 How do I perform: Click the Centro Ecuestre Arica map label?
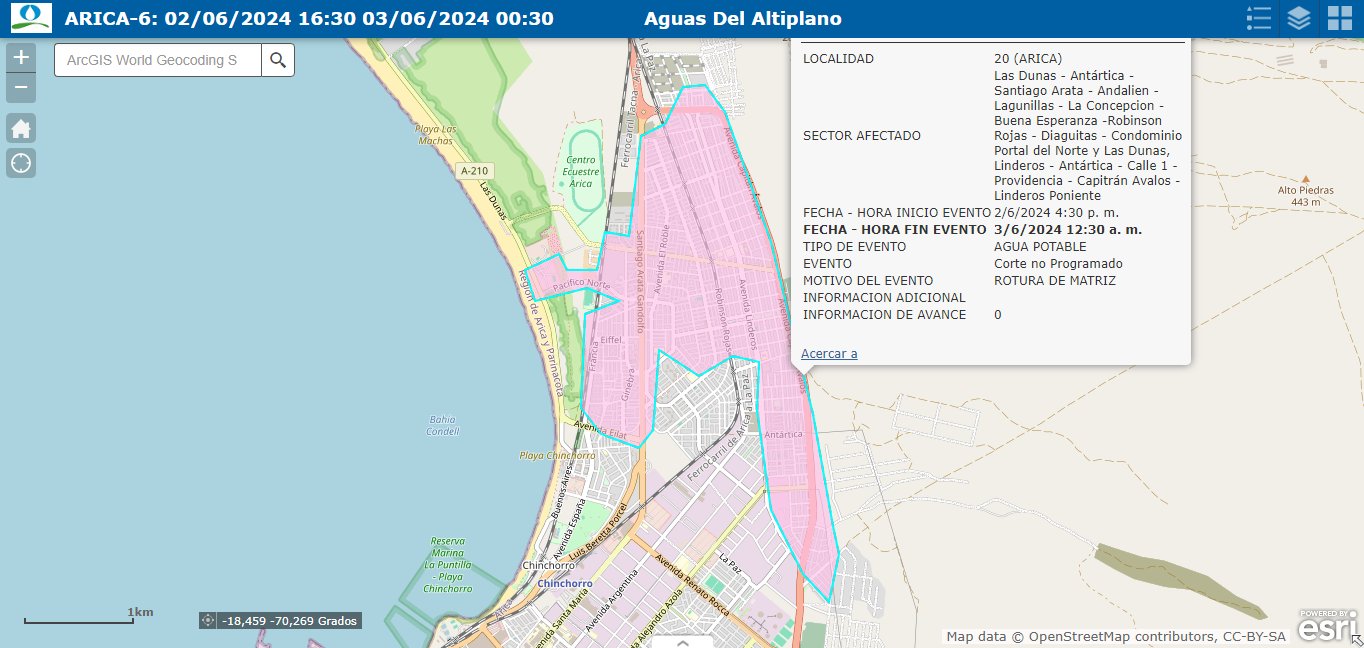pos(580,172)
